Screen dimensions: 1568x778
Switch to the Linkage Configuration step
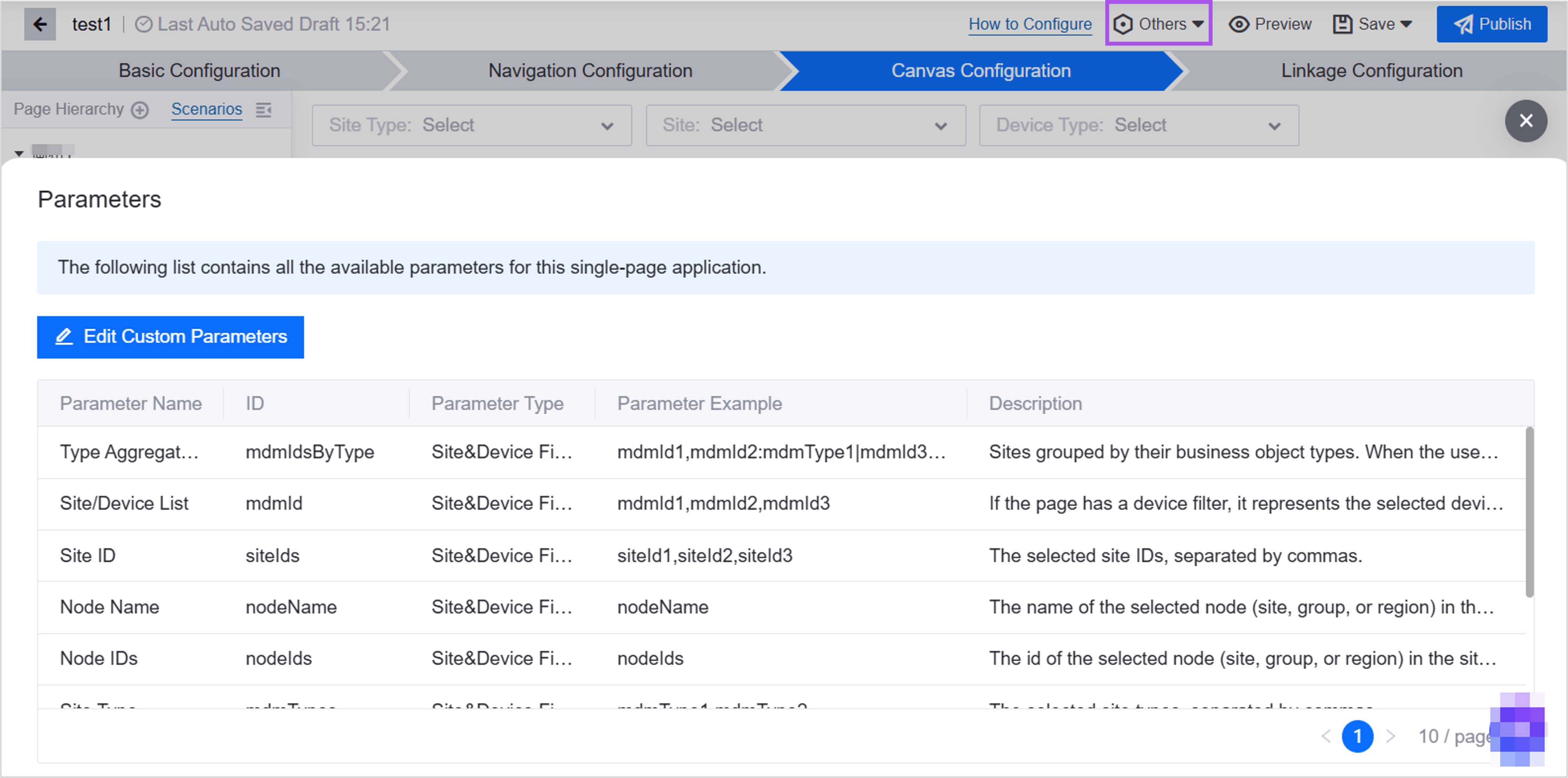tap(1371, 71)
